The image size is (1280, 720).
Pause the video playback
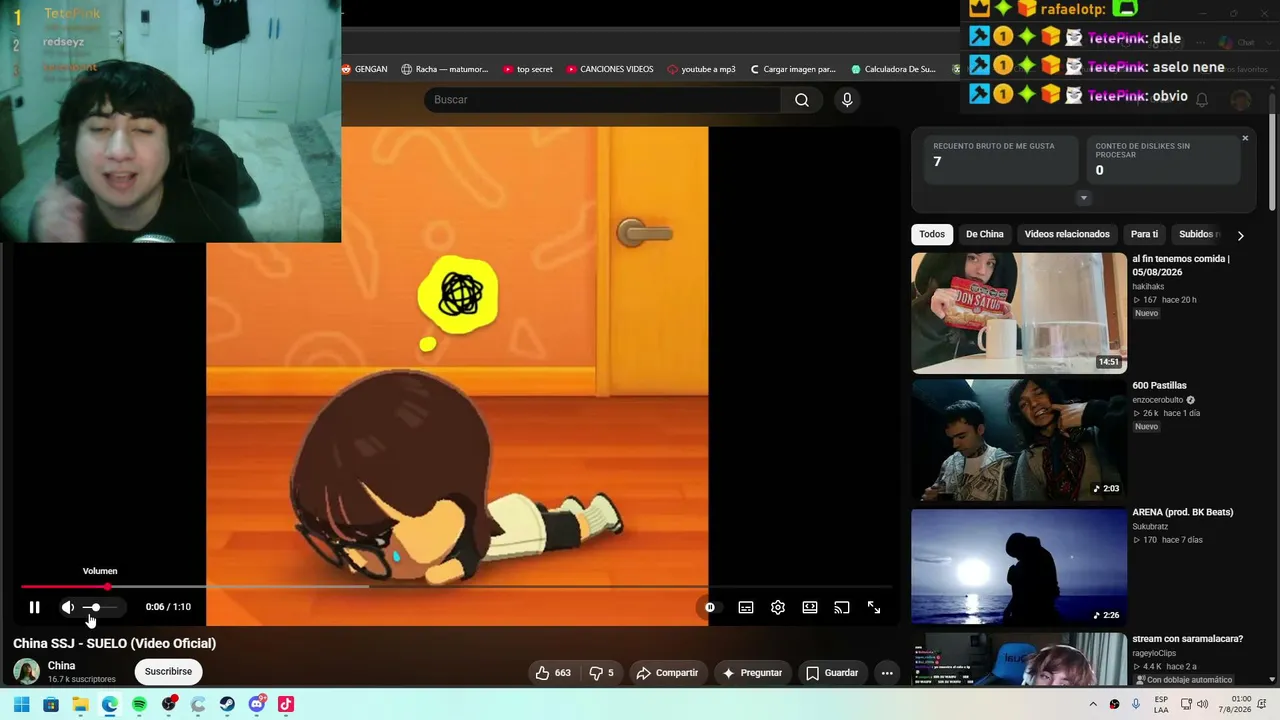coord(34,607)
